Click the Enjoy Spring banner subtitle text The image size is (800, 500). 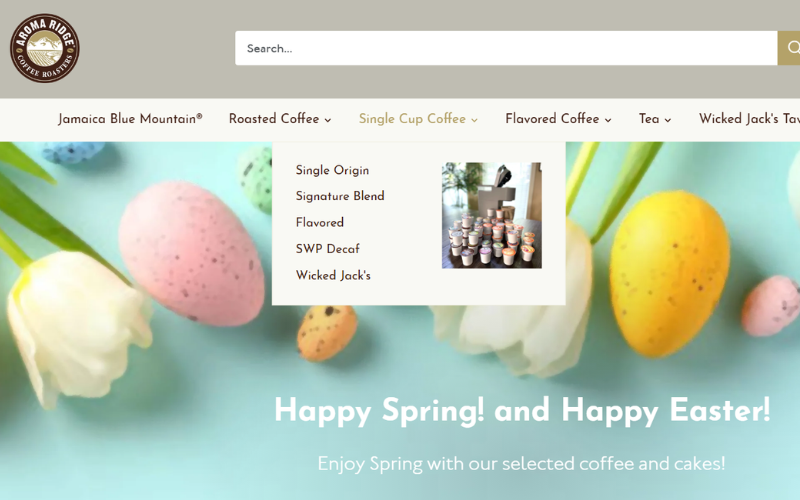click(521, 464)
